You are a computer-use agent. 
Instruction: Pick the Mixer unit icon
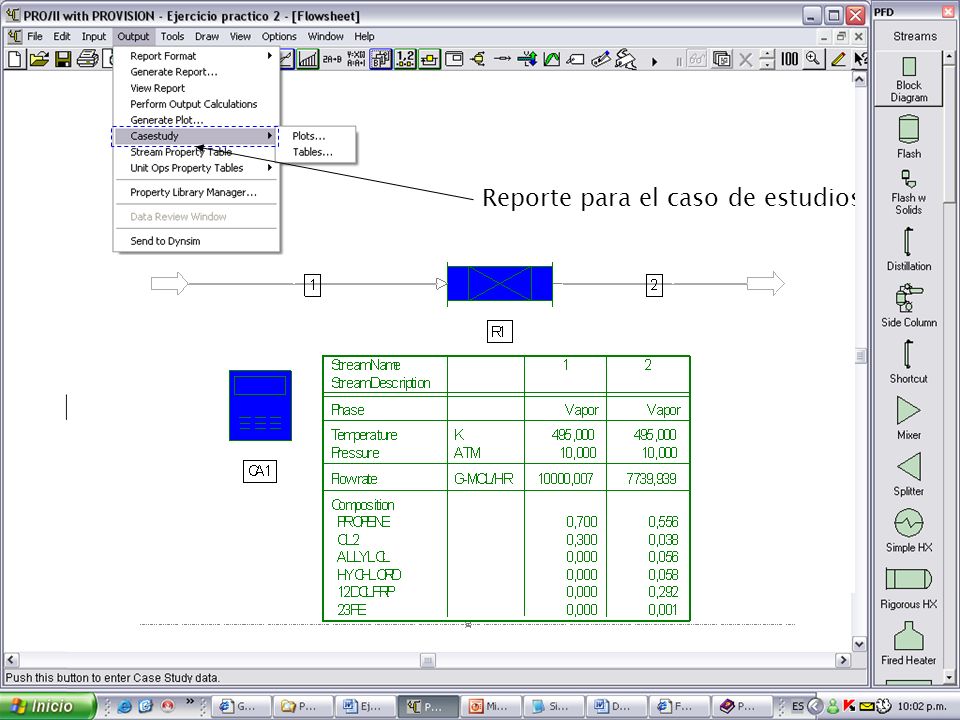pos(909,418)
